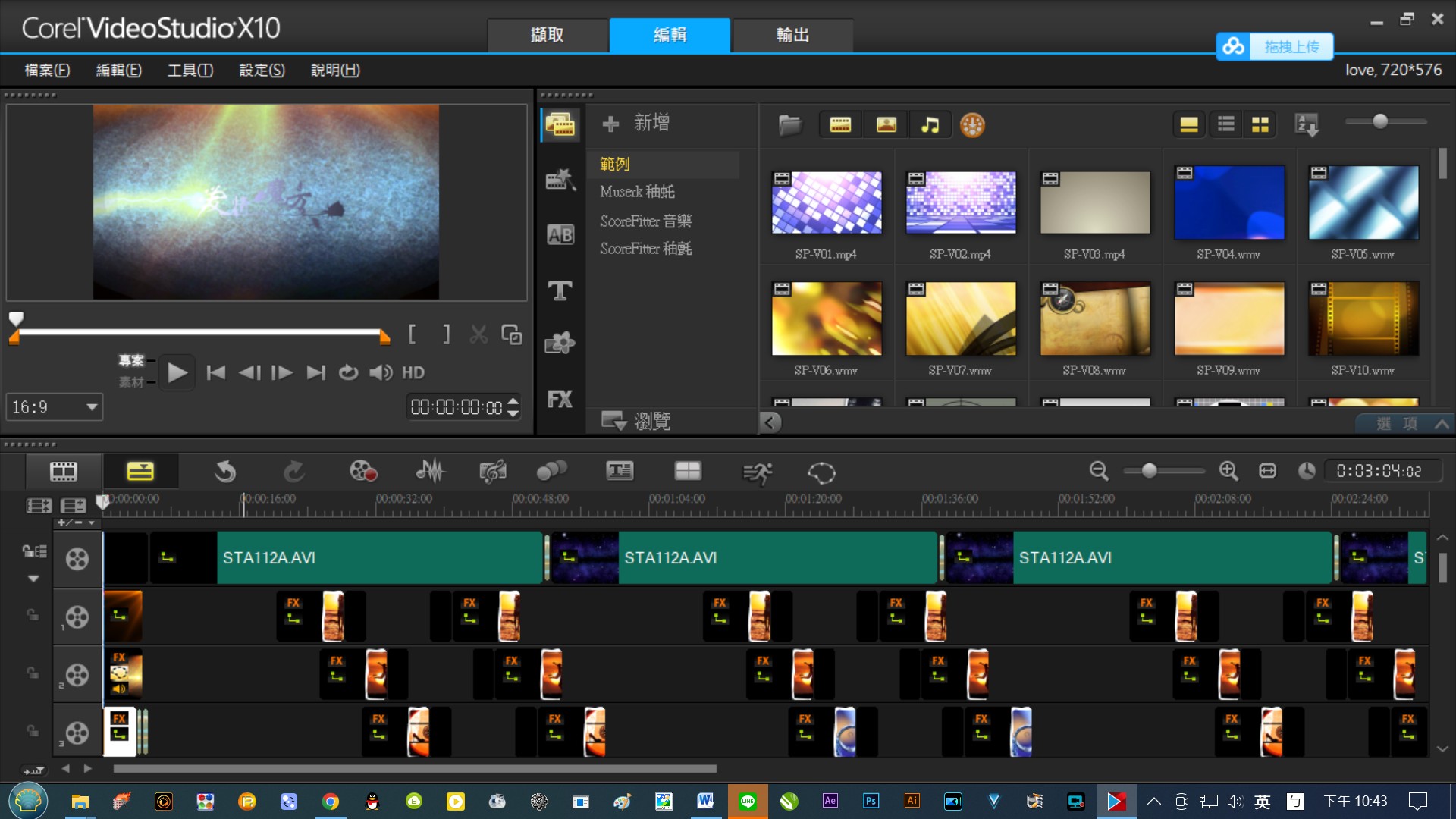Open the Track Motion tool
1456x819 pixels.
pyautogui.click(x=551, y=472)
